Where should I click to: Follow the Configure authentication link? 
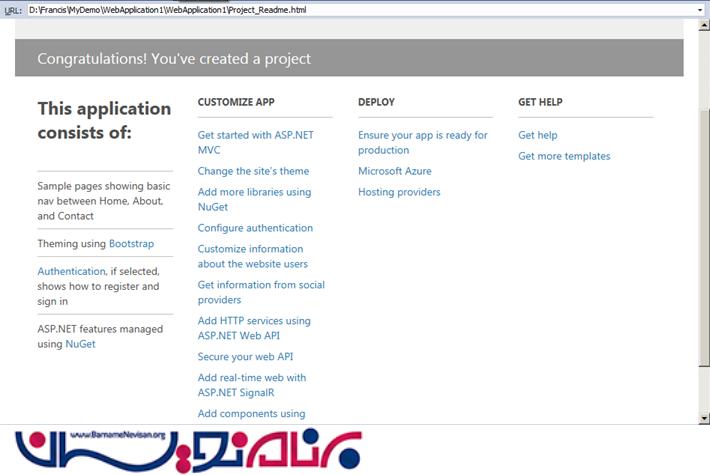(255, 228)
